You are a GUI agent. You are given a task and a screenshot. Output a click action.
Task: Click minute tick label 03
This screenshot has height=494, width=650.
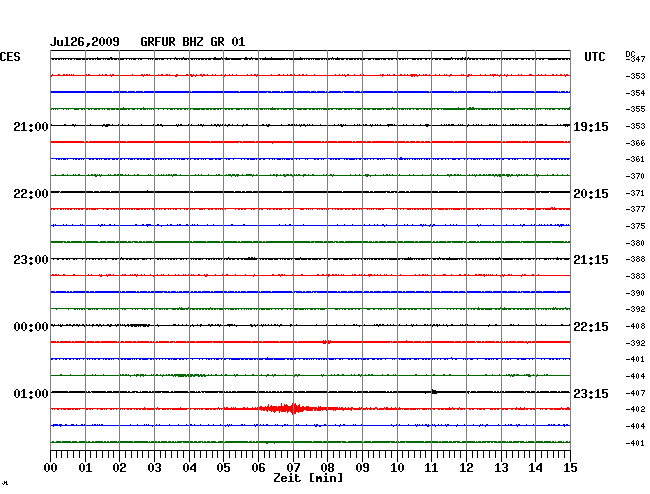point(154,468)
